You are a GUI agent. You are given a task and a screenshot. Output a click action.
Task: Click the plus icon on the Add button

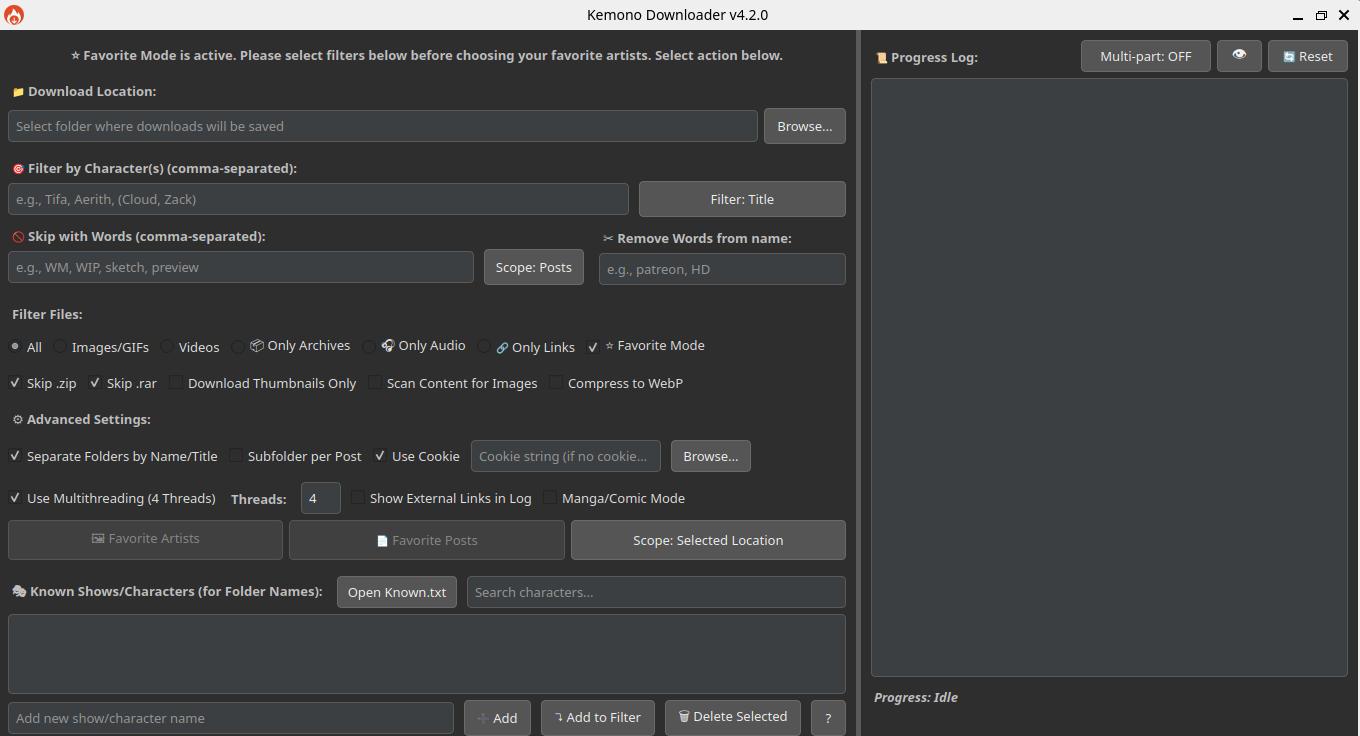[485, 717]
